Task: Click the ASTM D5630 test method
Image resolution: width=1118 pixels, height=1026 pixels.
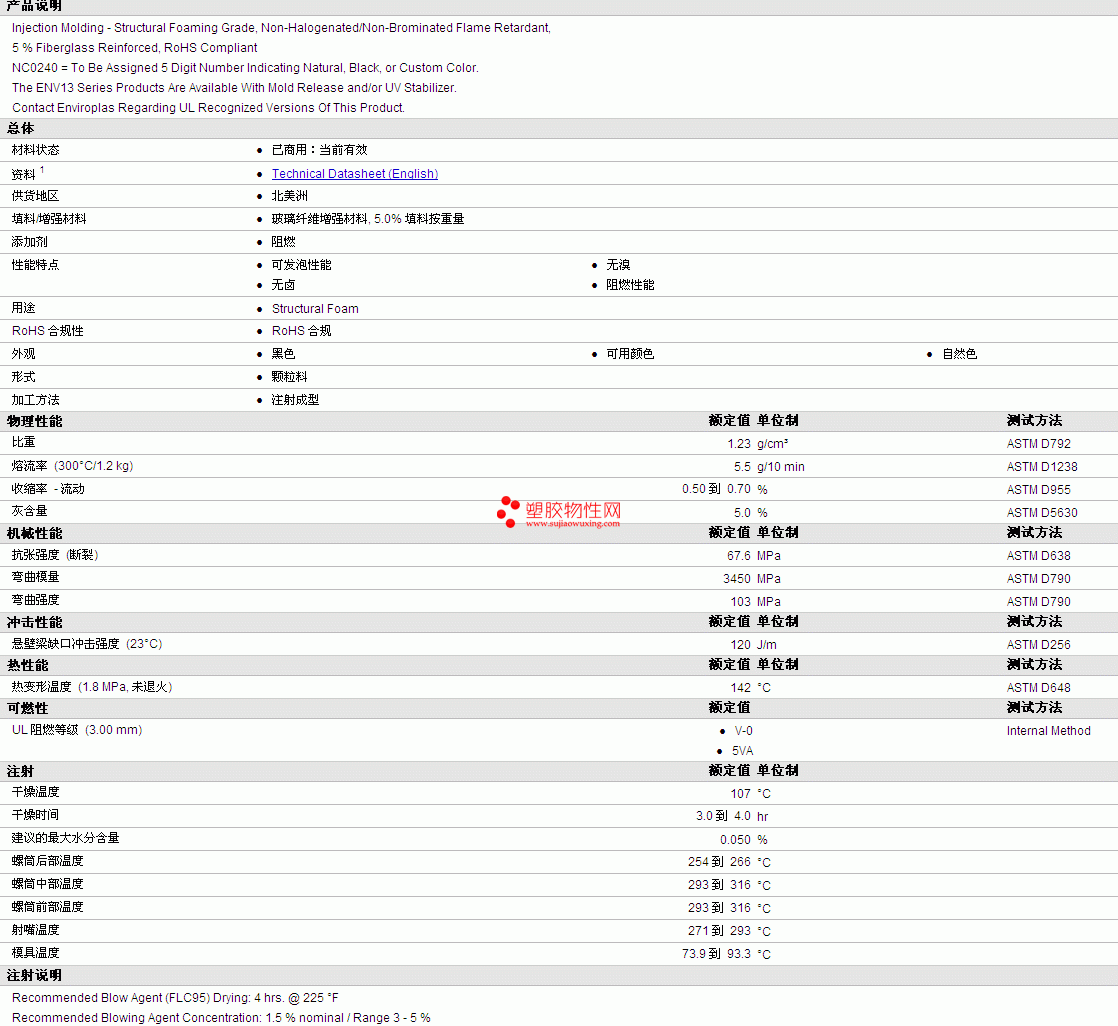Action: (x=1042, y=513)
